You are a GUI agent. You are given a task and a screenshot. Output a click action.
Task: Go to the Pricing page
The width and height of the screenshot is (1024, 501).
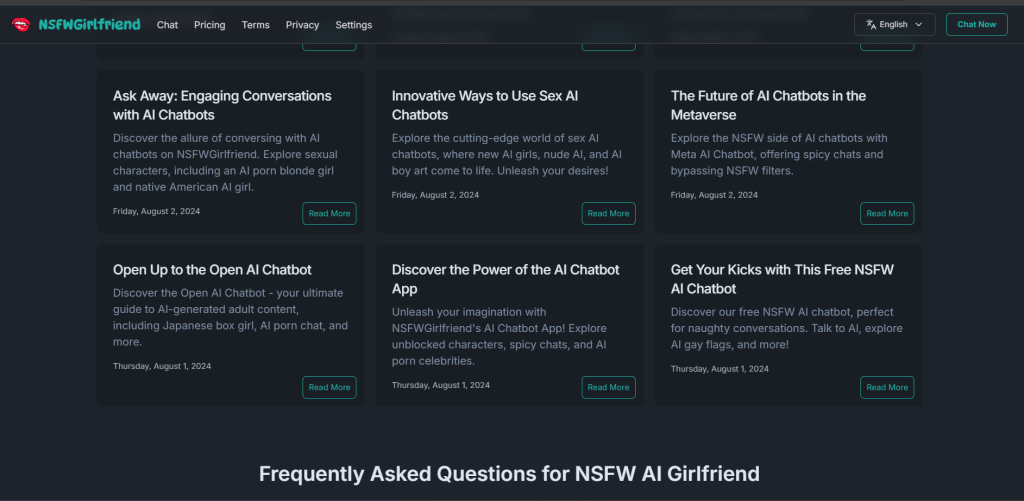point(209,25)
